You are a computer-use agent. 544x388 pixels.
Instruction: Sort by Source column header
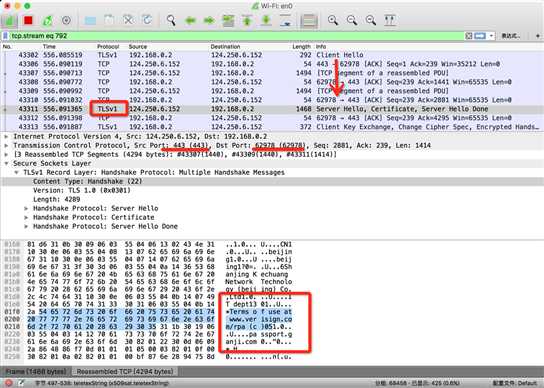click(x=138, y=47)
